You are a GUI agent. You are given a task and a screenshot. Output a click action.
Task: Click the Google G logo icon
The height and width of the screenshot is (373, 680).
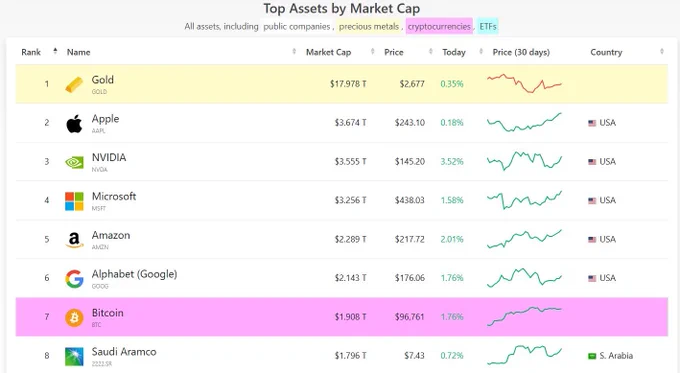tap(74, 279)
